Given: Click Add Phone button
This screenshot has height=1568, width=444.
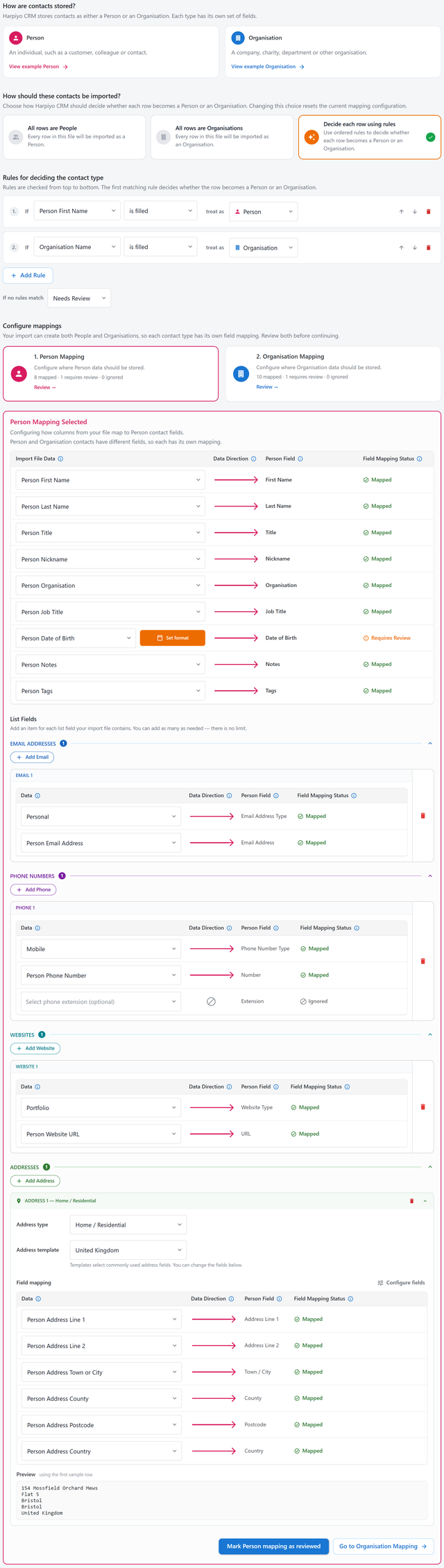Looking at the screenshot, I should 33,890.
